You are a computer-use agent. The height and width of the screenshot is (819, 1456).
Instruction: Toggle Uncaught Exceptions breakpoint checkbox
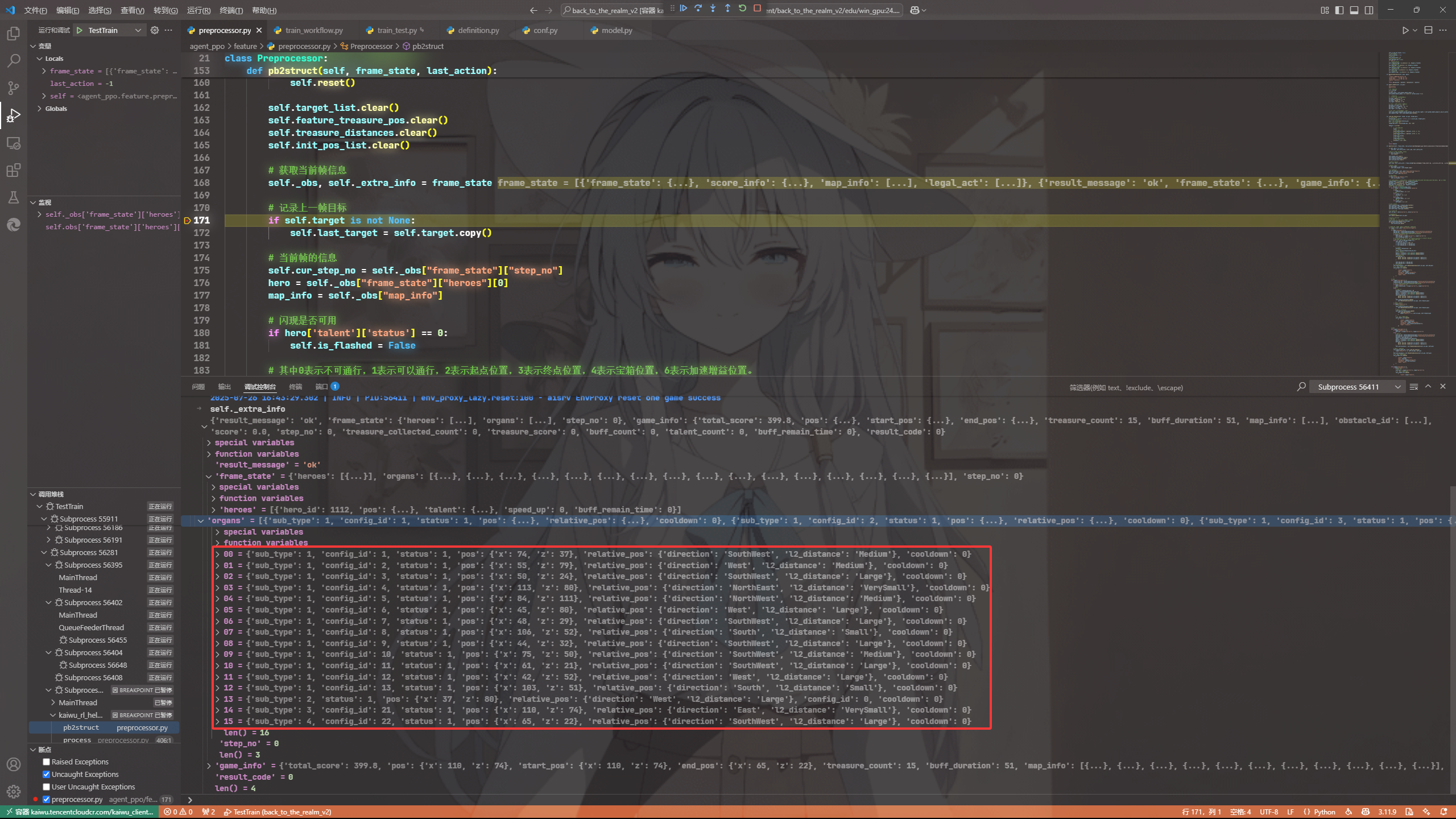[x=47, y=775]
